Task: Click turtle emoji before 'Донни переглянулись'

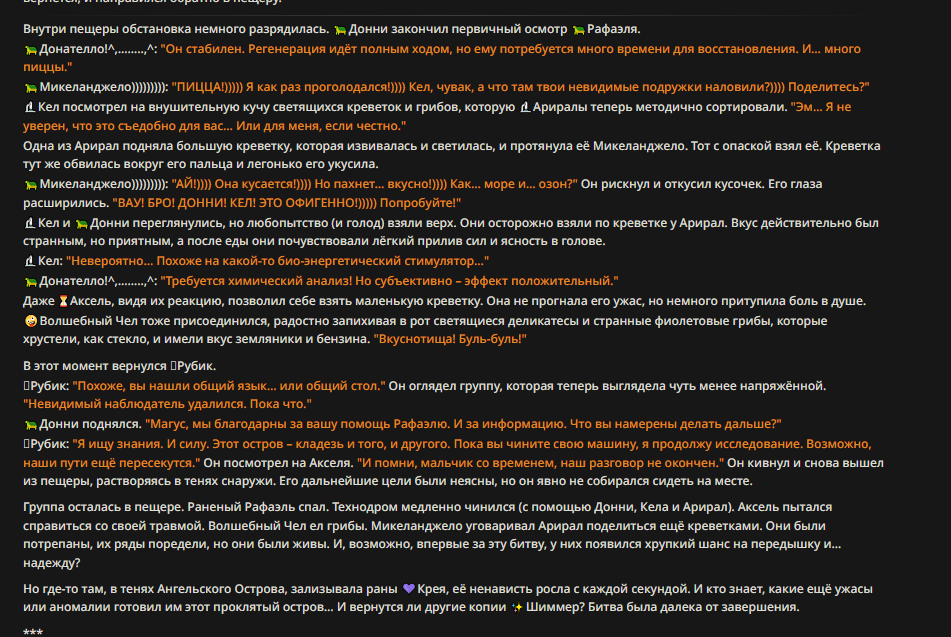Action: (81, 224)
